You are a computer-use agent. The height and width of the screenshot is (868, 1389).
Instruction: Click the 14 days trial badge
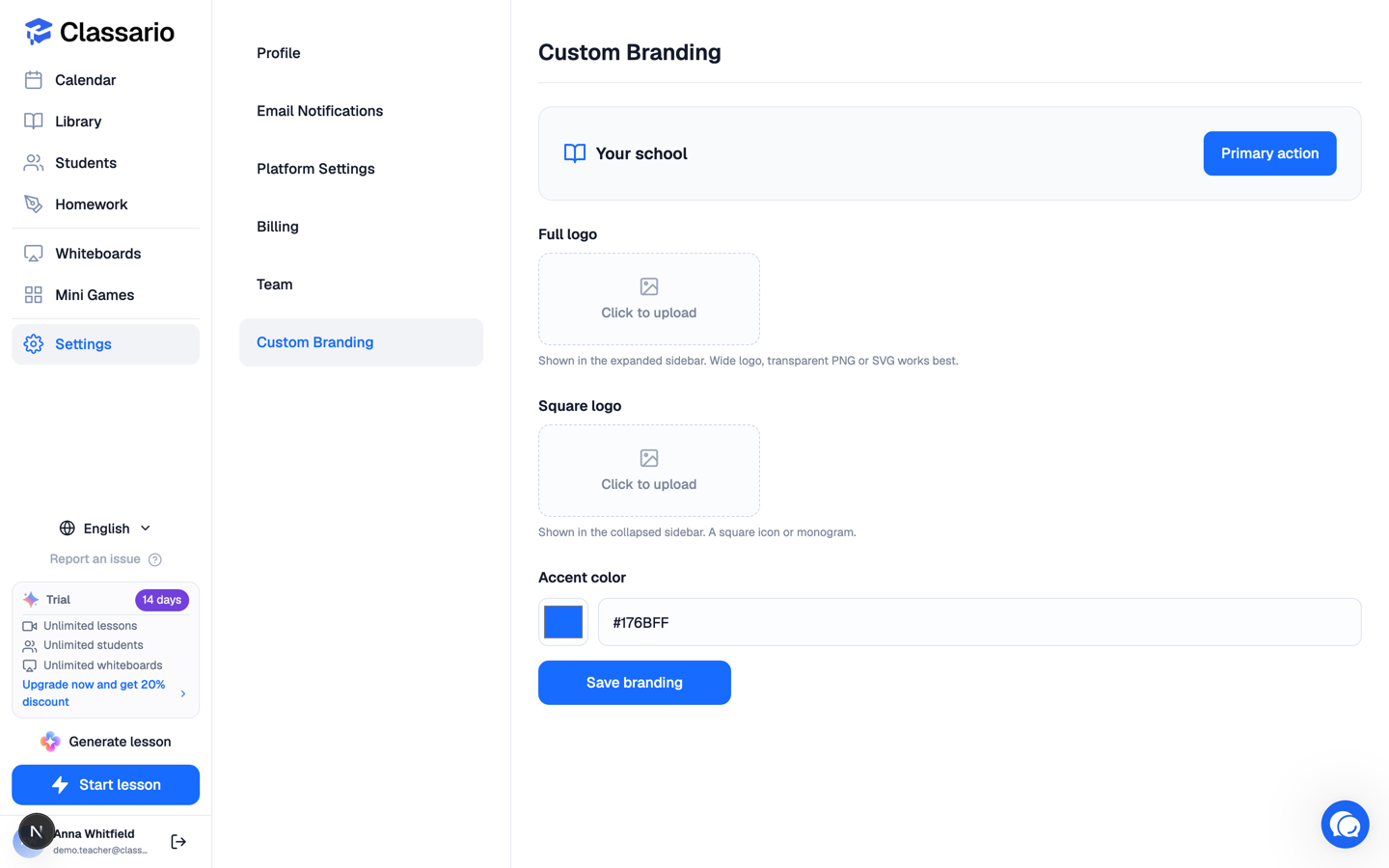pos(162,600)
